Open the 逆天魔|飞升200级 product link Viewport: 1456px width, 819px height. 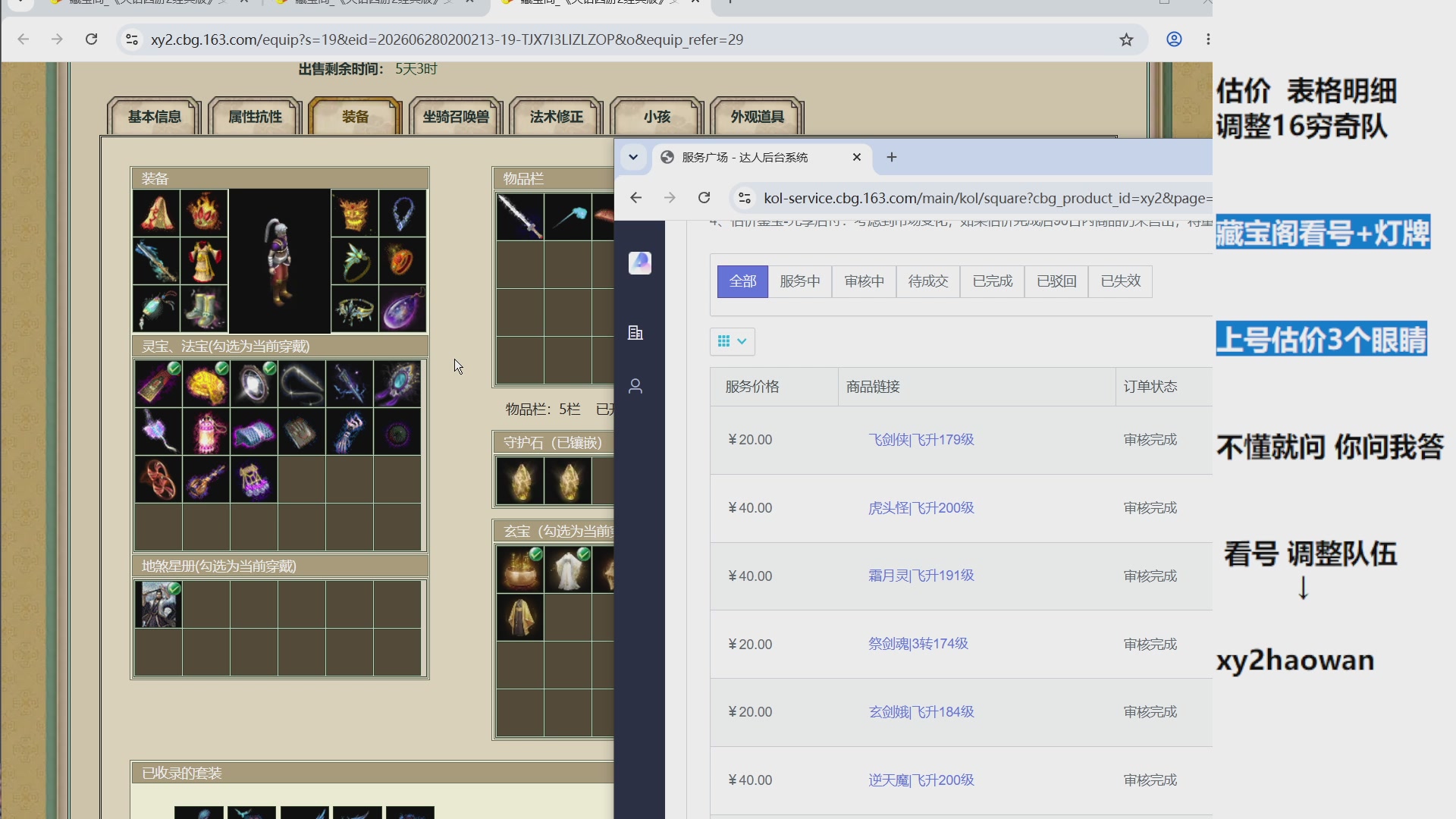921,780
